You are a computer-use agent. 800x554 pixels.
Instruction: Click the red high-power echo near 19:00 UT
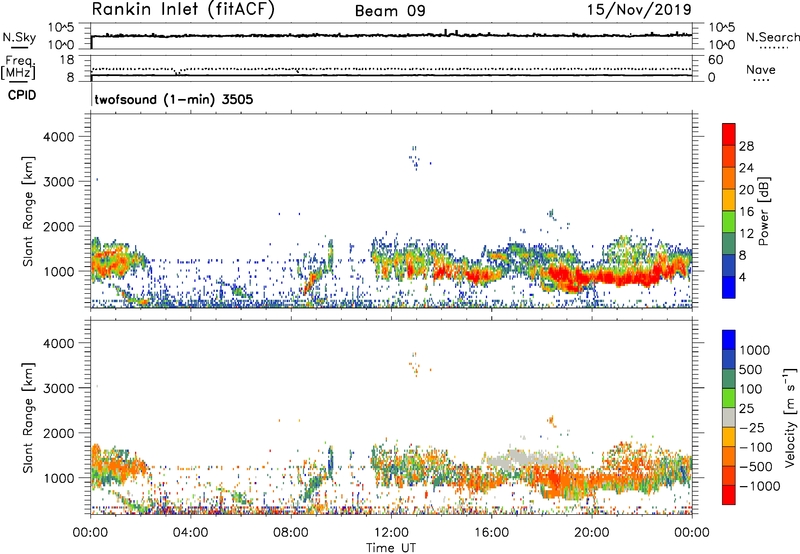click(569, 276)
